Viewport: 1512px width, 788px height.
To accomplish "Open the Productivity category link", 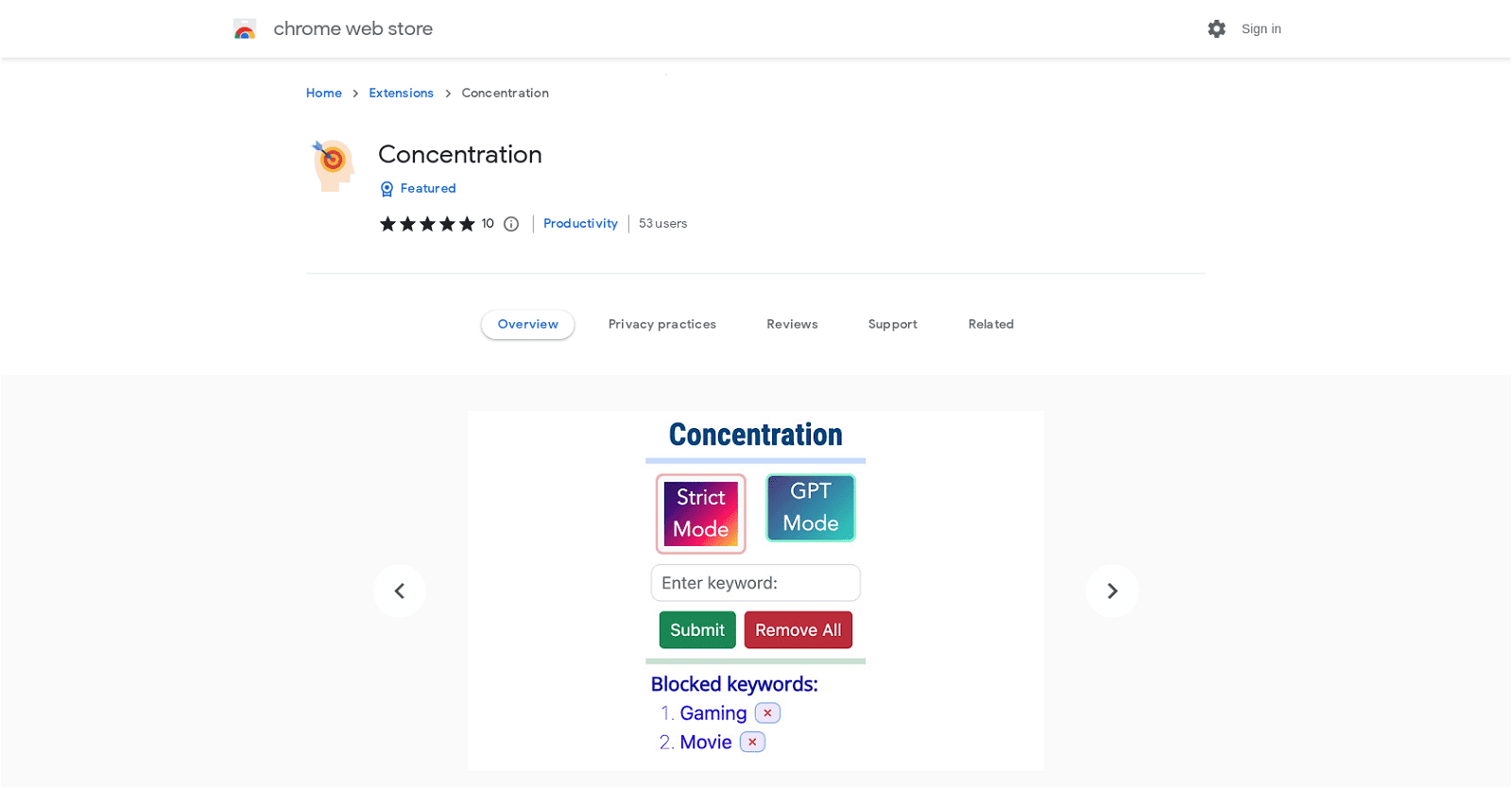I will (x=580, y=224).
